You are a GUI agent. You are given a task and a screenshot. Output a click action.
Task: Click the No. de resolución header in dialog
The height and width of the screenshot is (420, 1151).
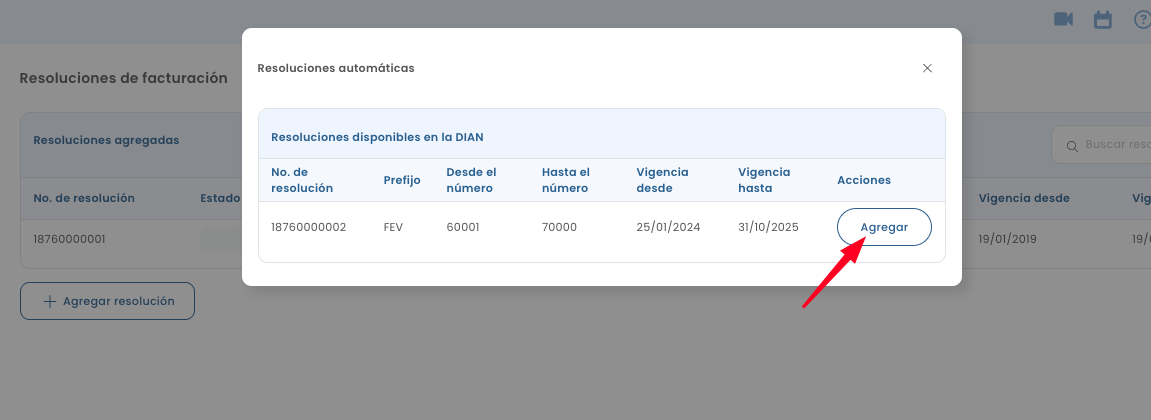302,180
